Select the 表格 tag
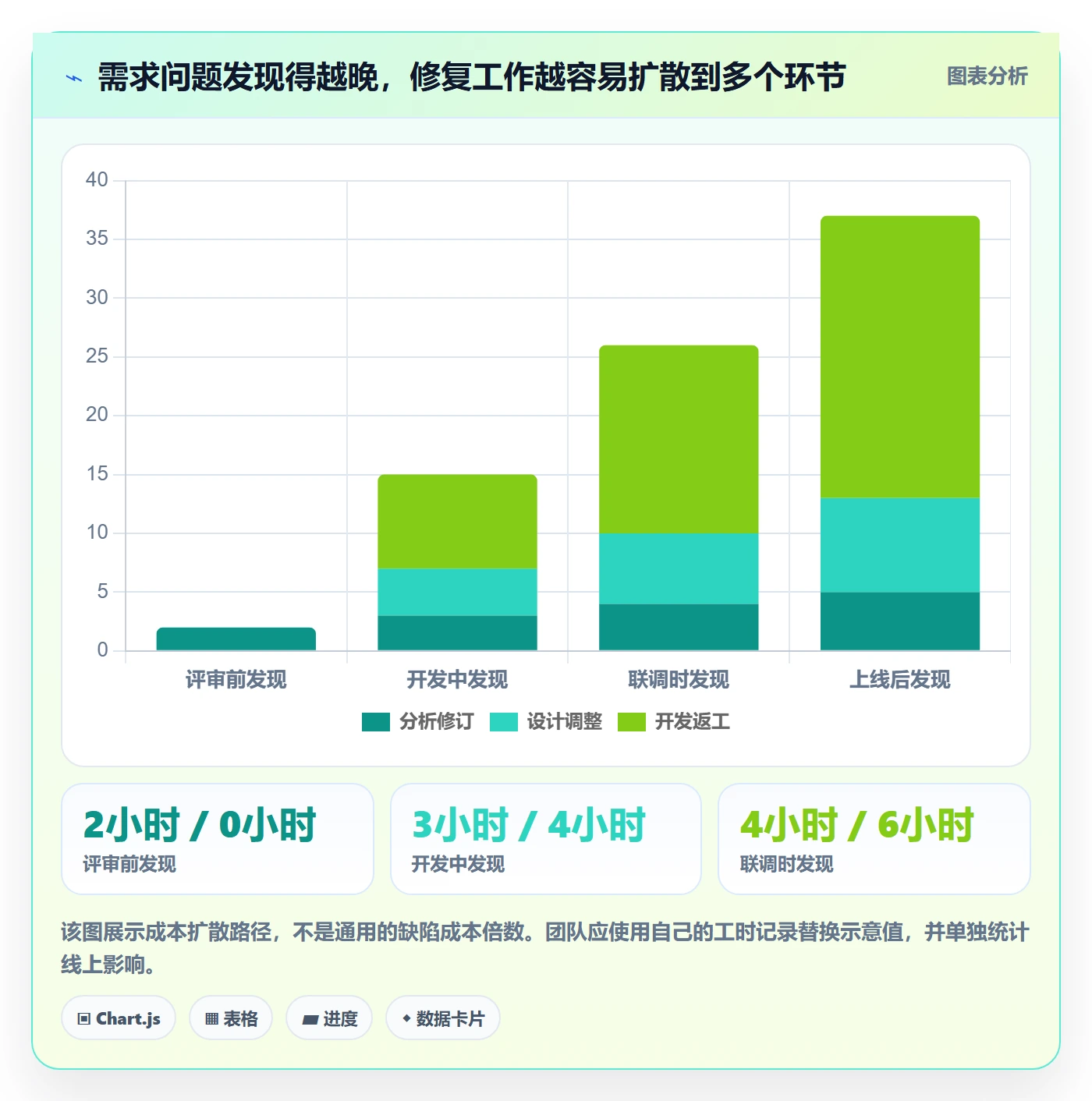Image resolution: width=1092 pixels, height=1101 pixels. click(x=231, y=1018)
